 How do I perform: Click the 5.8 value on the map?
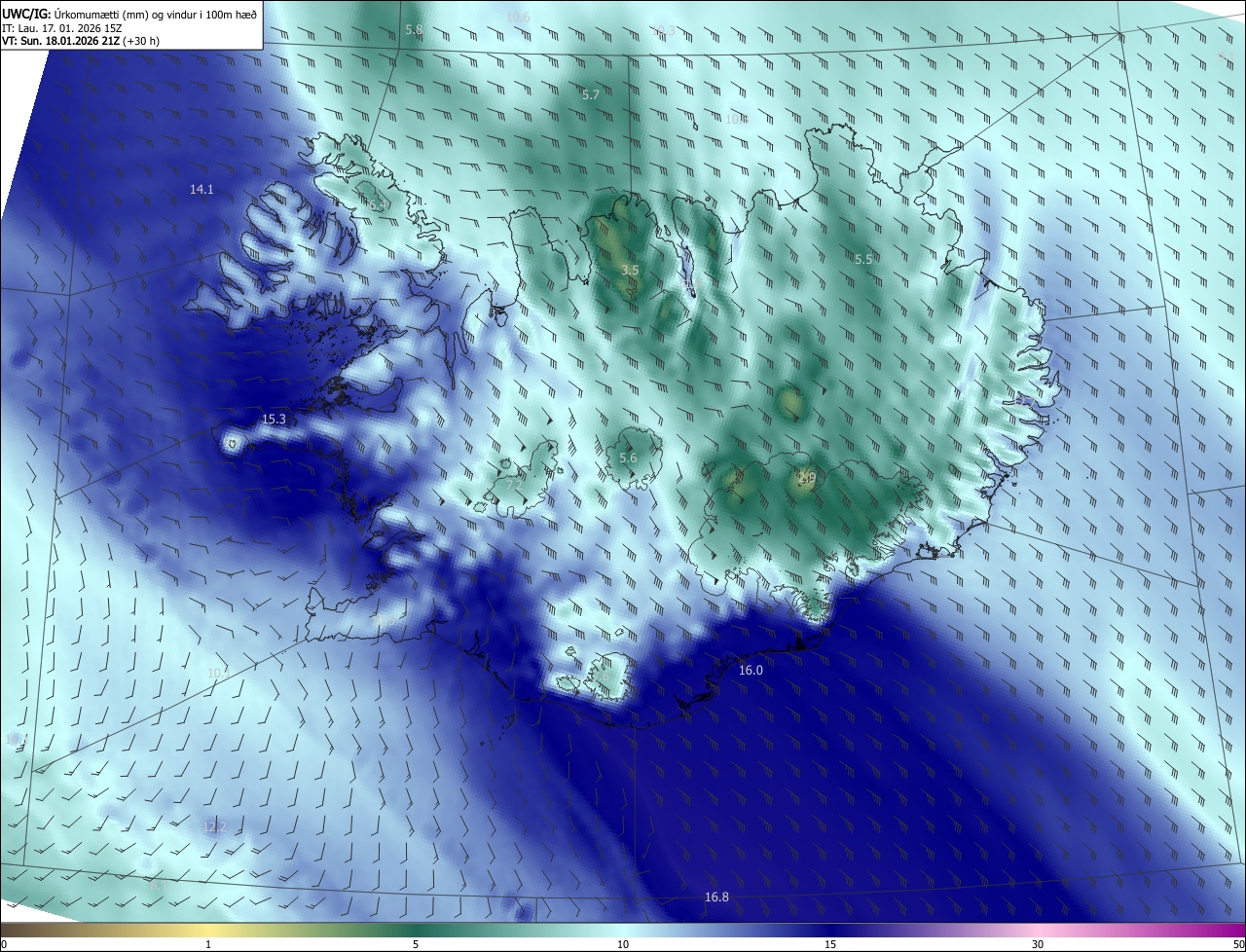click(414, 30)
